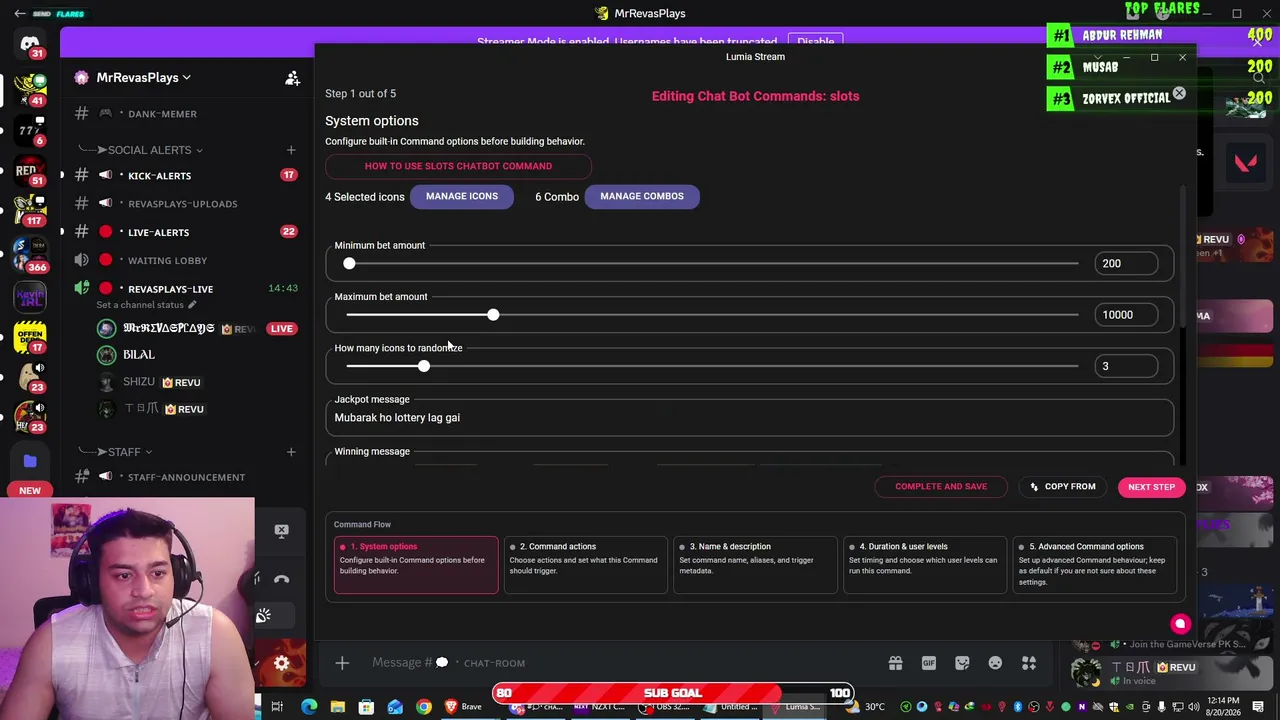The image size is (1280, 720).
Task: Open the apps launcher in message bar
Action: (1029, 663)
